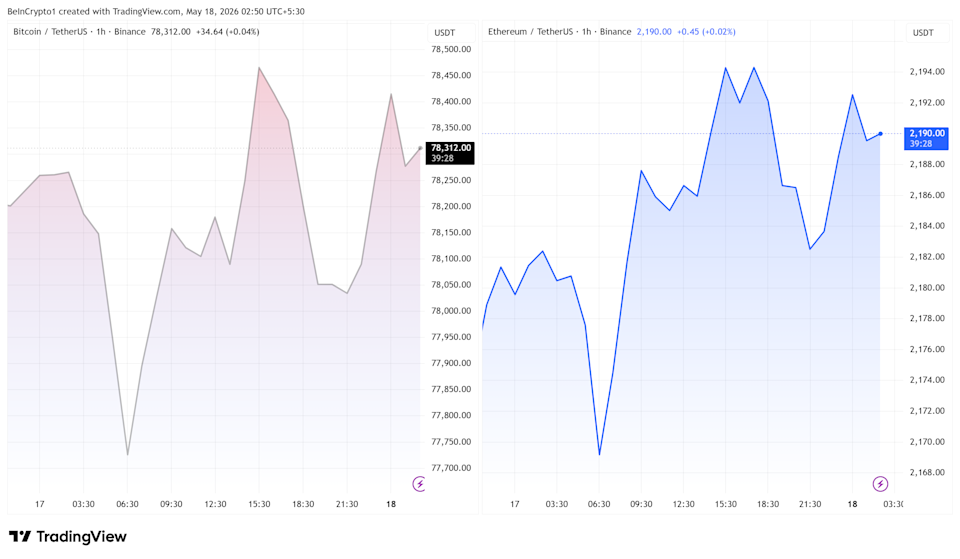Click the 2,184.00 price axis label
The height and width of the screenshot is (559, 960).
927,226
